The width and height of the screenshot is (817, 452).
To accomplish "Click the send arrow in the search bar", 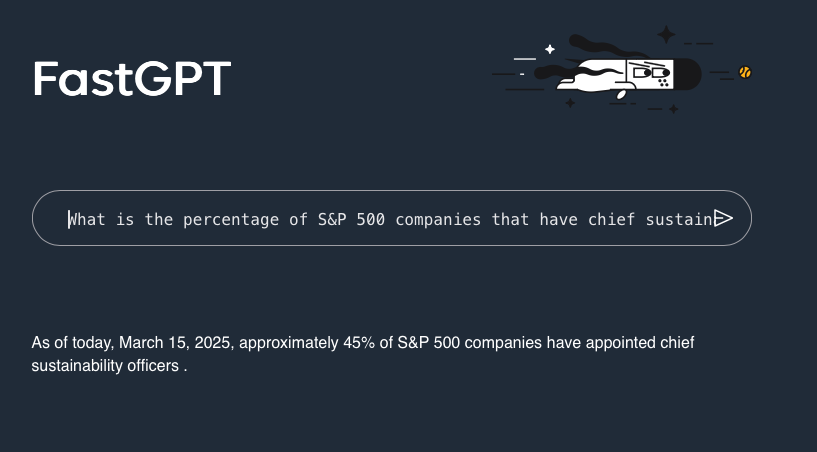I will tap(723, 219).
